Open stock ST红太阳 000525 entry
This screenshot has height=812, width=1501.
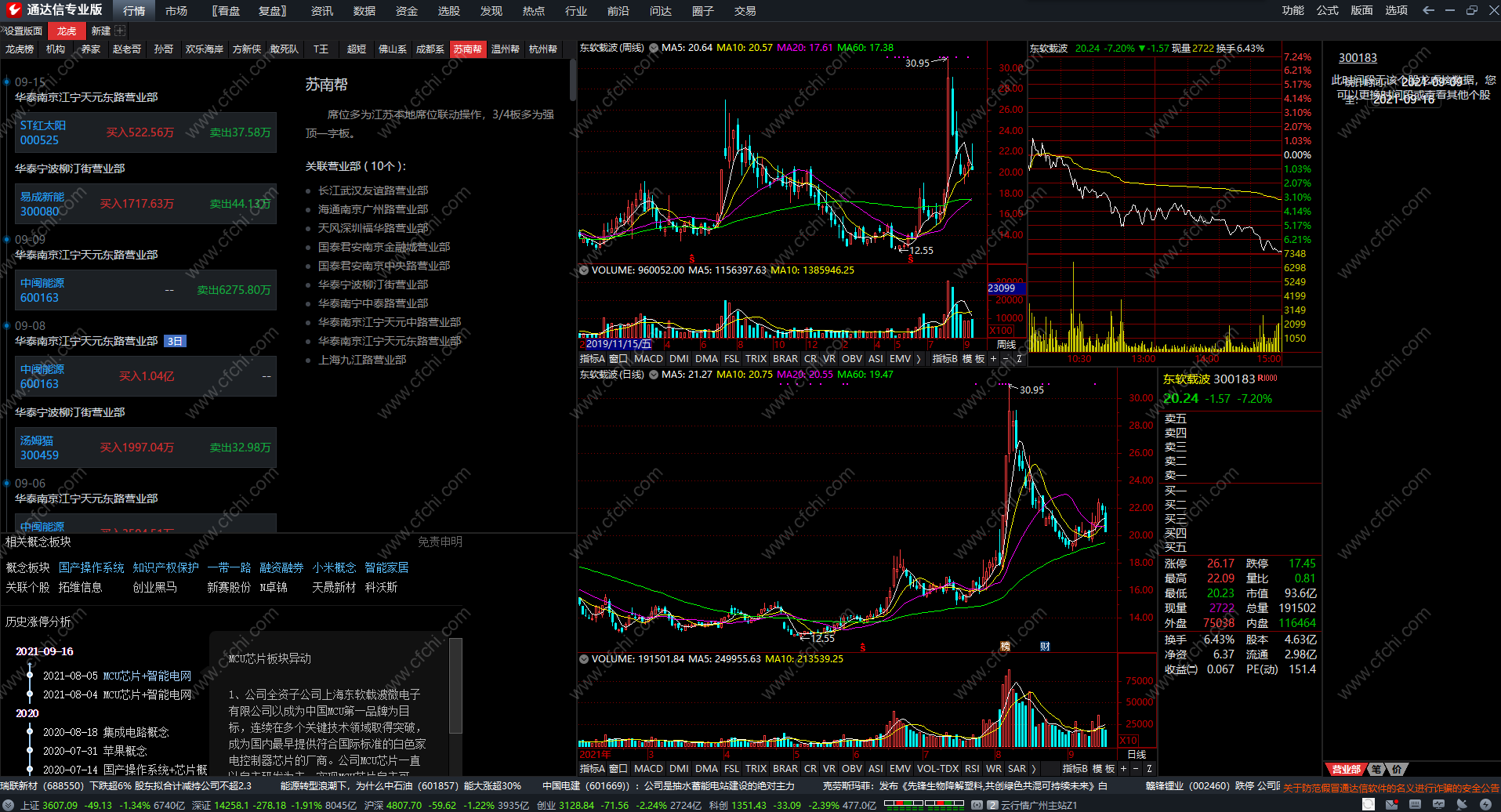click(147, 132)
